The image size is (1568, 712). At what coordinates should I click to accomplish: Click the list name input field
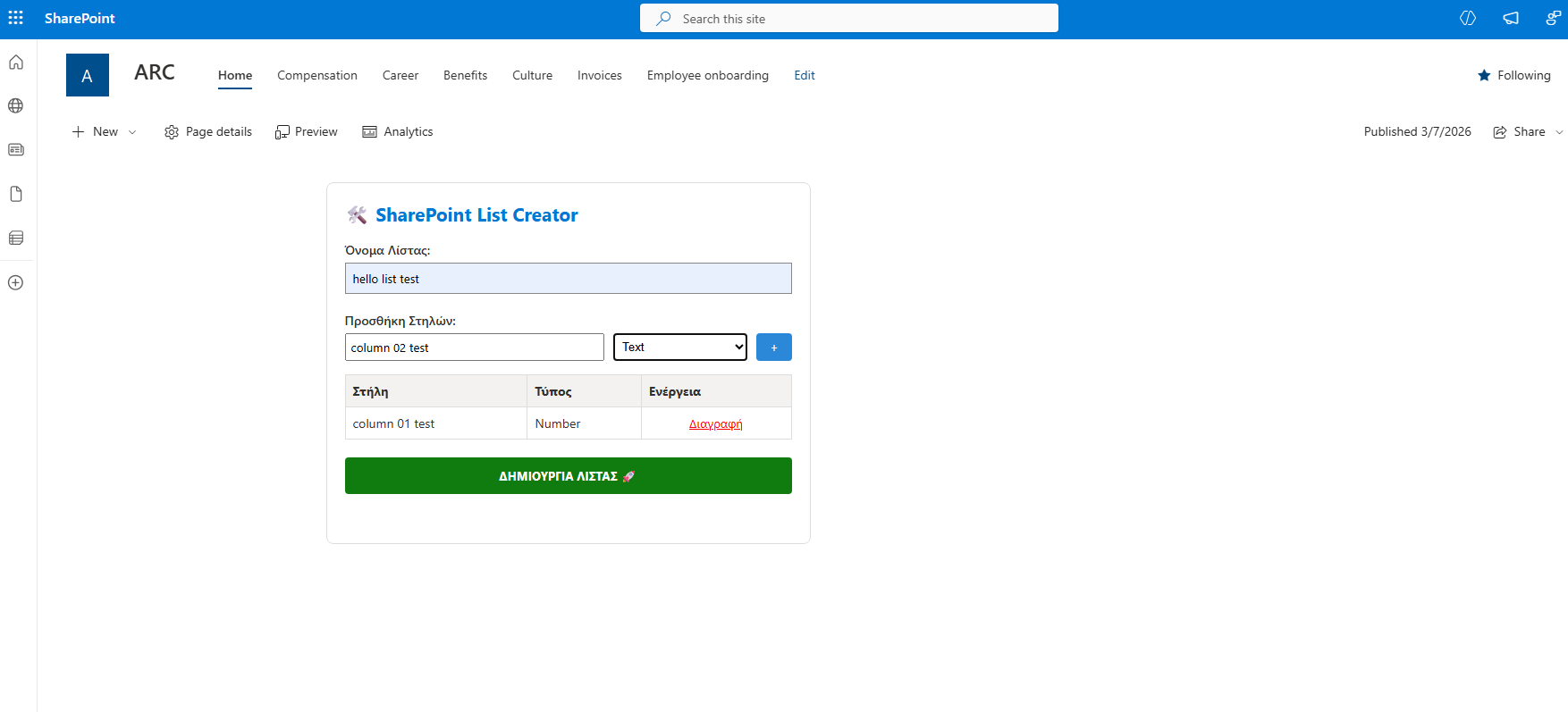pyautogui.click(x=568, y=279)
